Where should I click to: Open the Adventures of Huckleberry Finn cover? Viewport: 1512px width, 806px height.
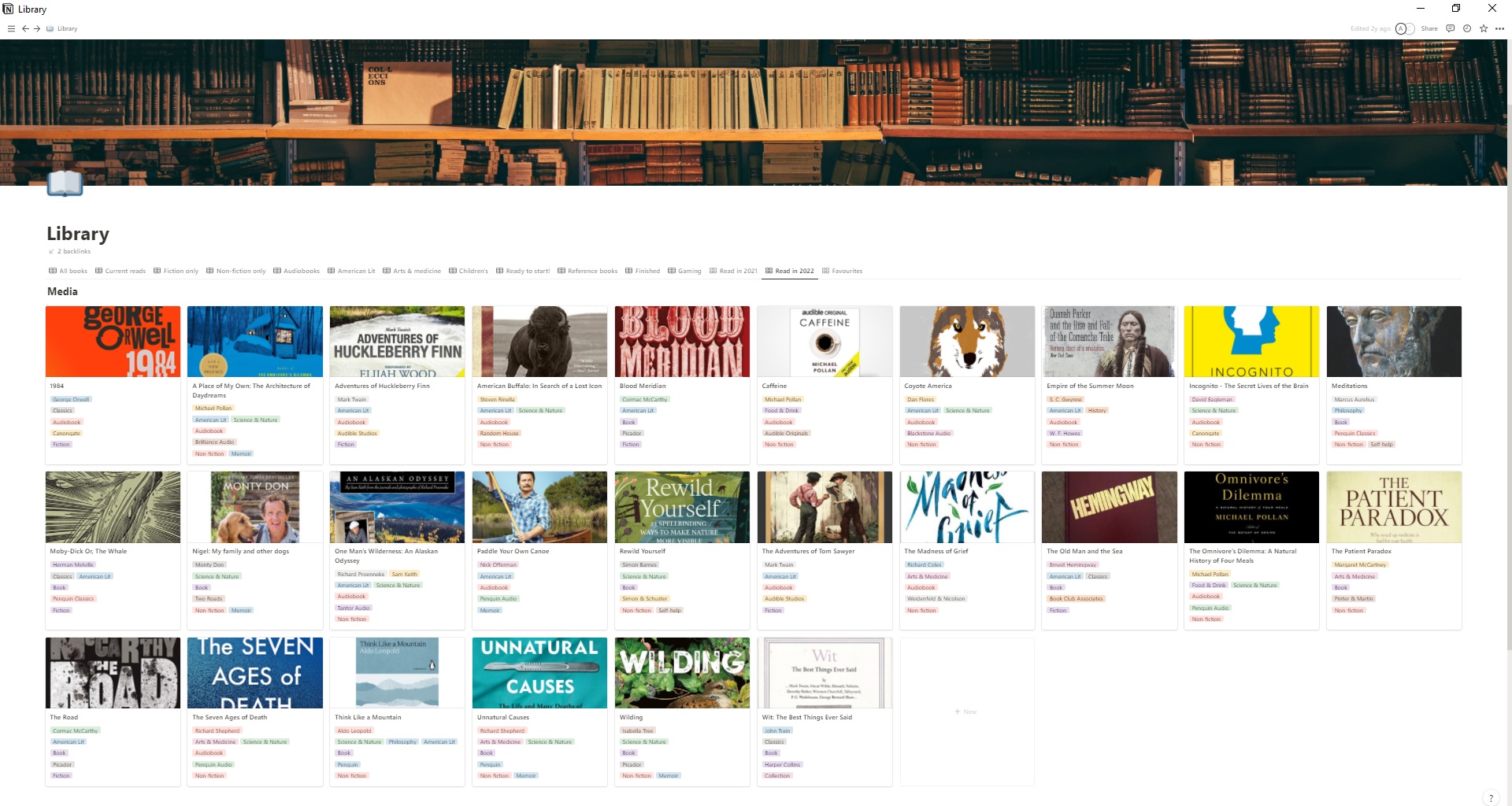398,342
